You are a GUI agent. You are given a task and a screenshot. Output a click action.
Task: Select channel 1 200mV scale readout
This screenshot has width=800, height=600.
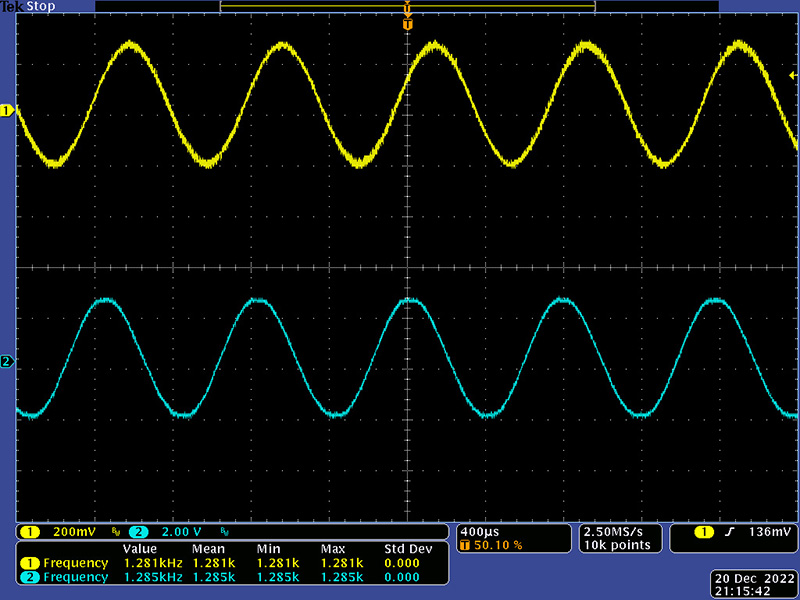pyautogui.click(x=74, y=532)
